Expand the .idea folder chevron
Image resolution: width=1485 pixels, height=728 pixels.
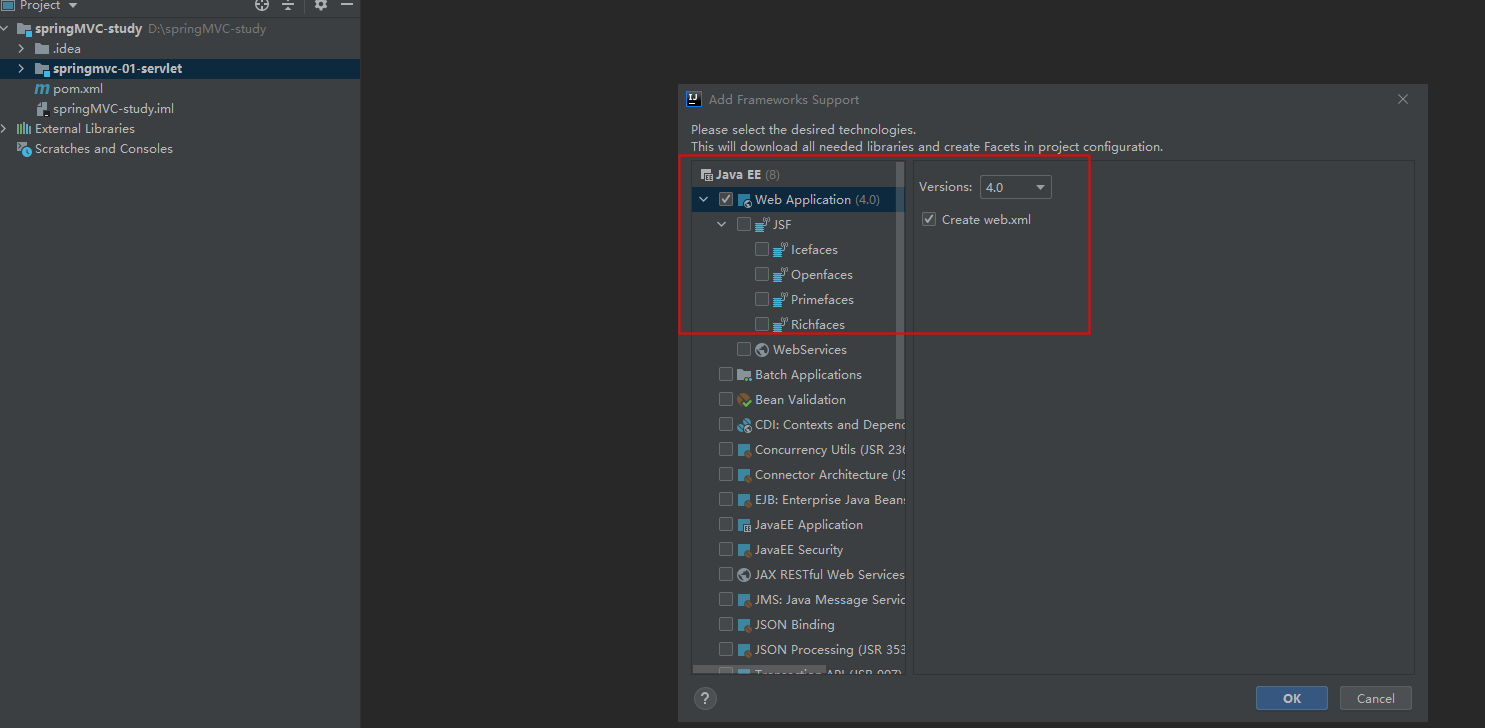tap(21, 49)
